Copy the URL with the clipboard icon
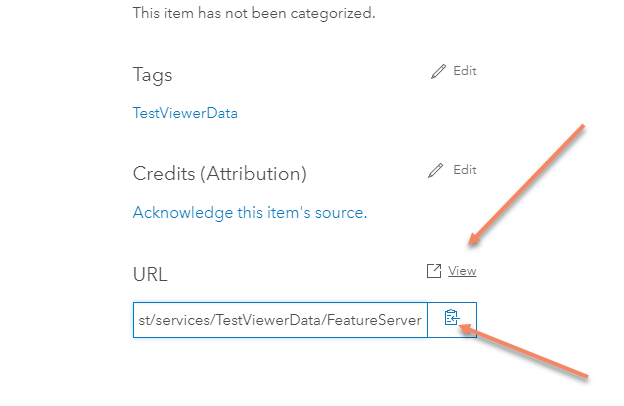This screenshot has width=624, height=406. [452, 318]
